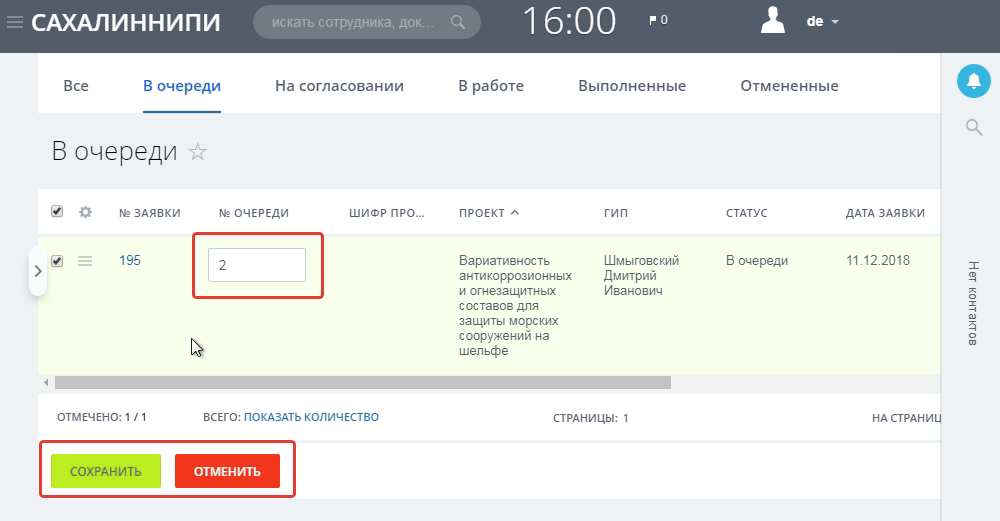This screenshot has height=521, width=1000.
Task: Click the flag counter icon
Action: (x=653, y=20)
